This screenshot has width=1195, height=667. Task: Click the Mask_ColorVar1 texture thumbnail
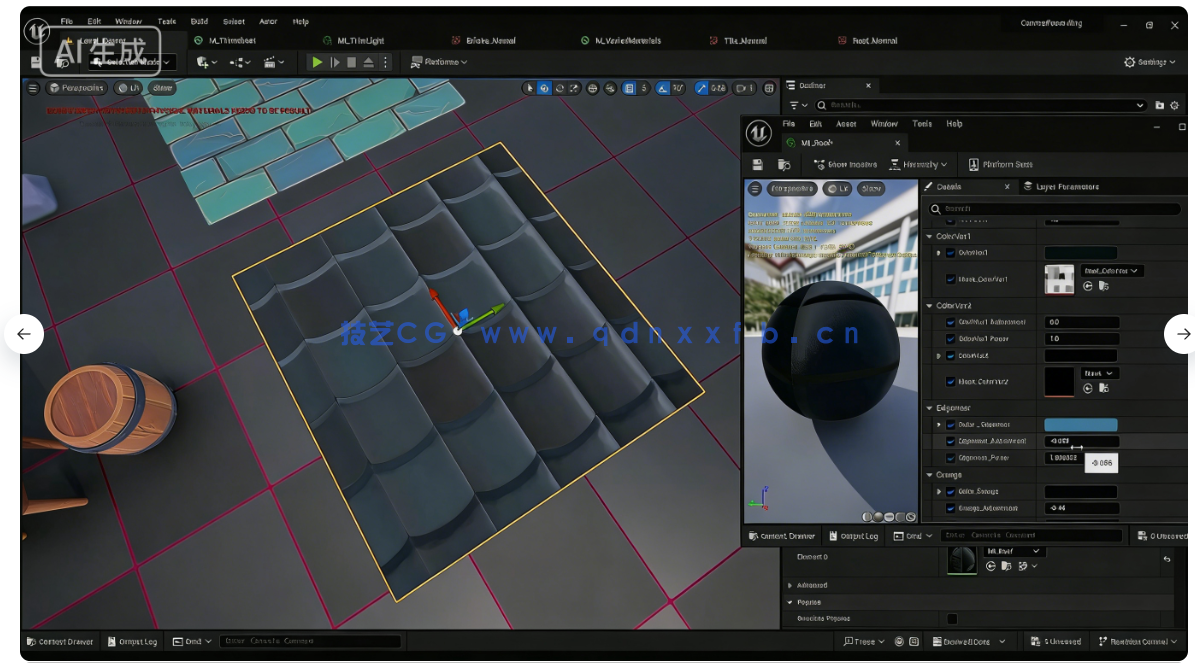coord(1060,280)
